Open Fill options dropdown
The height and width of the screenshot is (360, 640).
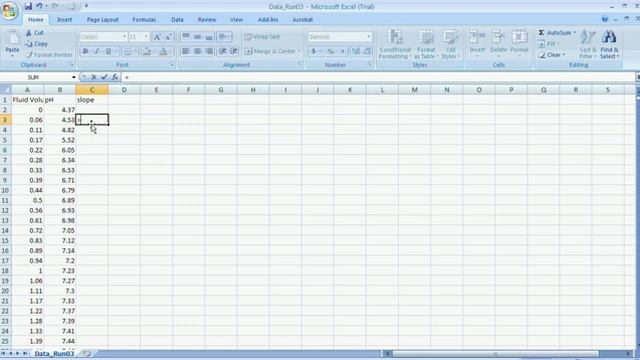[558, 44]
